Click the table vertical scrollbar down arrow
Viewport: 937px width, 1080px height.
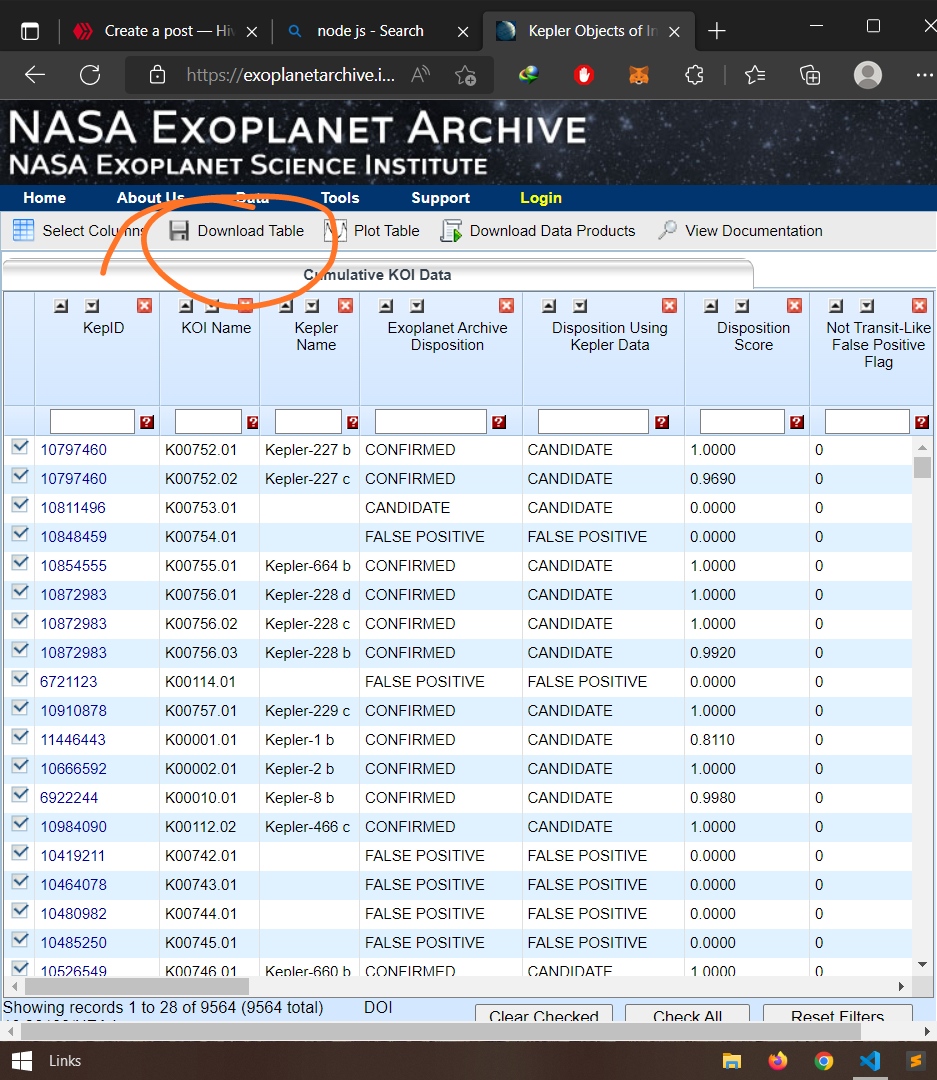[923, 964]
